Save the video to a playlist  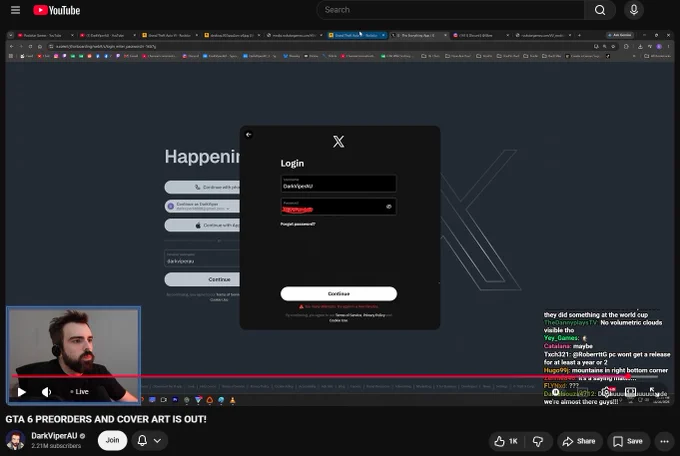pos(628,441)
